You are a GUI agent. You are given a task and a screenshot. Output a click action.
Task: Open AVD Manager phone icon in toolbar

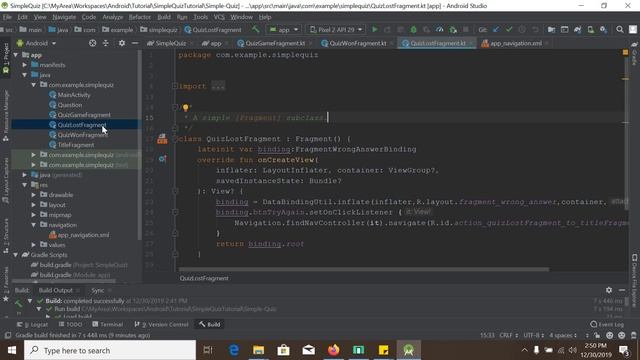click(x=590, y=29)
